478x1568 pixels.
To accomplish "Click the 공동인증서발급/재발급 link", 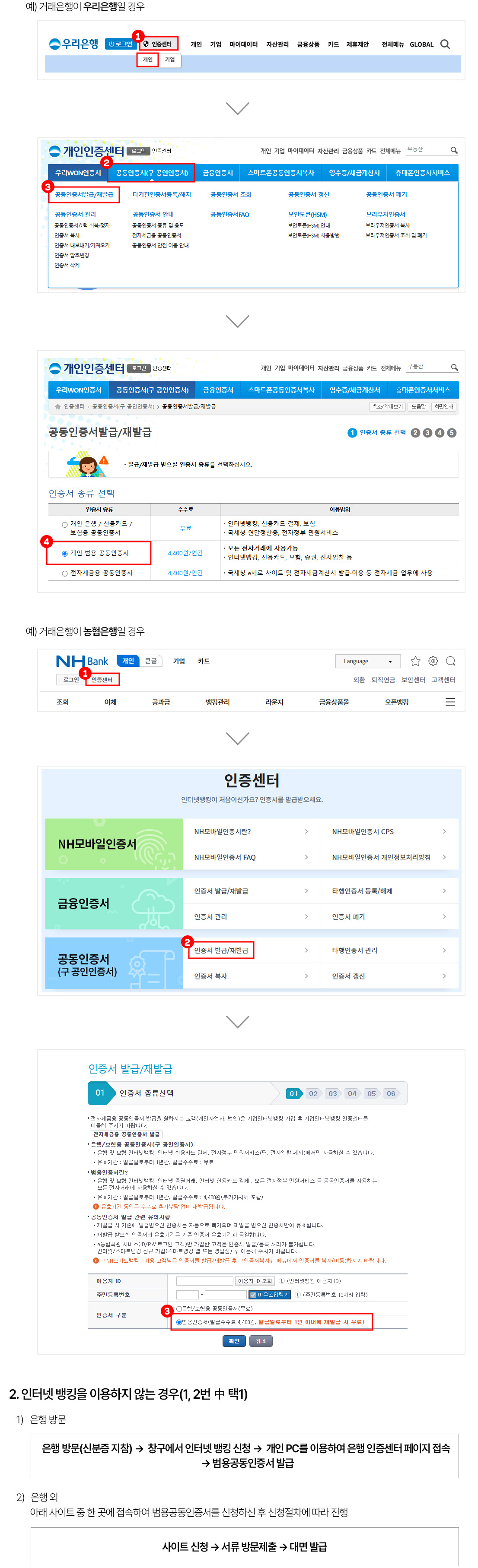I will (x=84, y=195).
